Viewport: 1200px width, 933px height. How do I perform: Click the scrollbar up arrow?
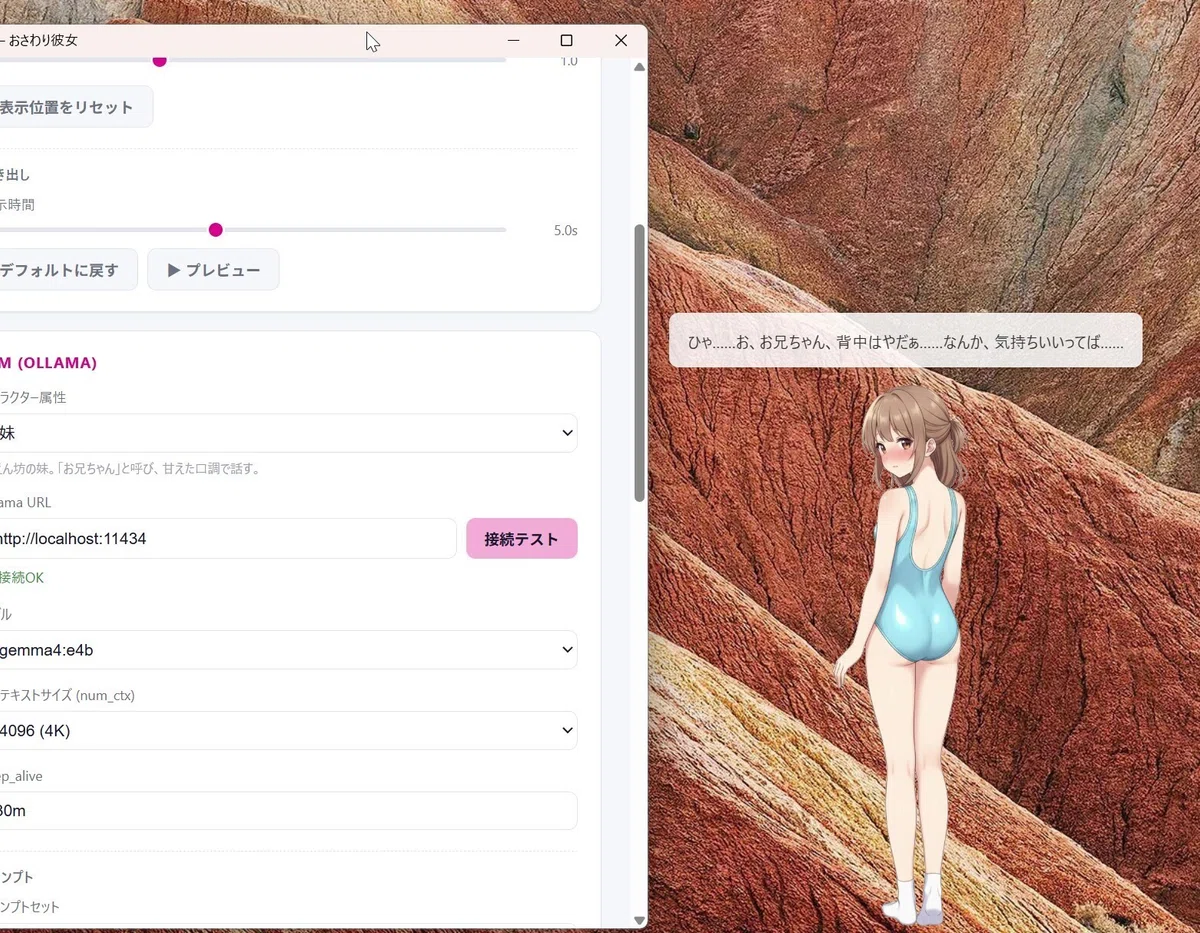(x=639, y=67)
